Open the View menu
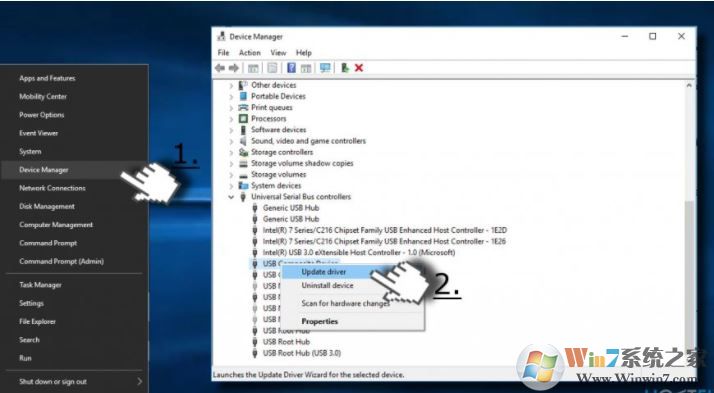The image size is (714, 393). pyautogui.click(x=278, y=53)
